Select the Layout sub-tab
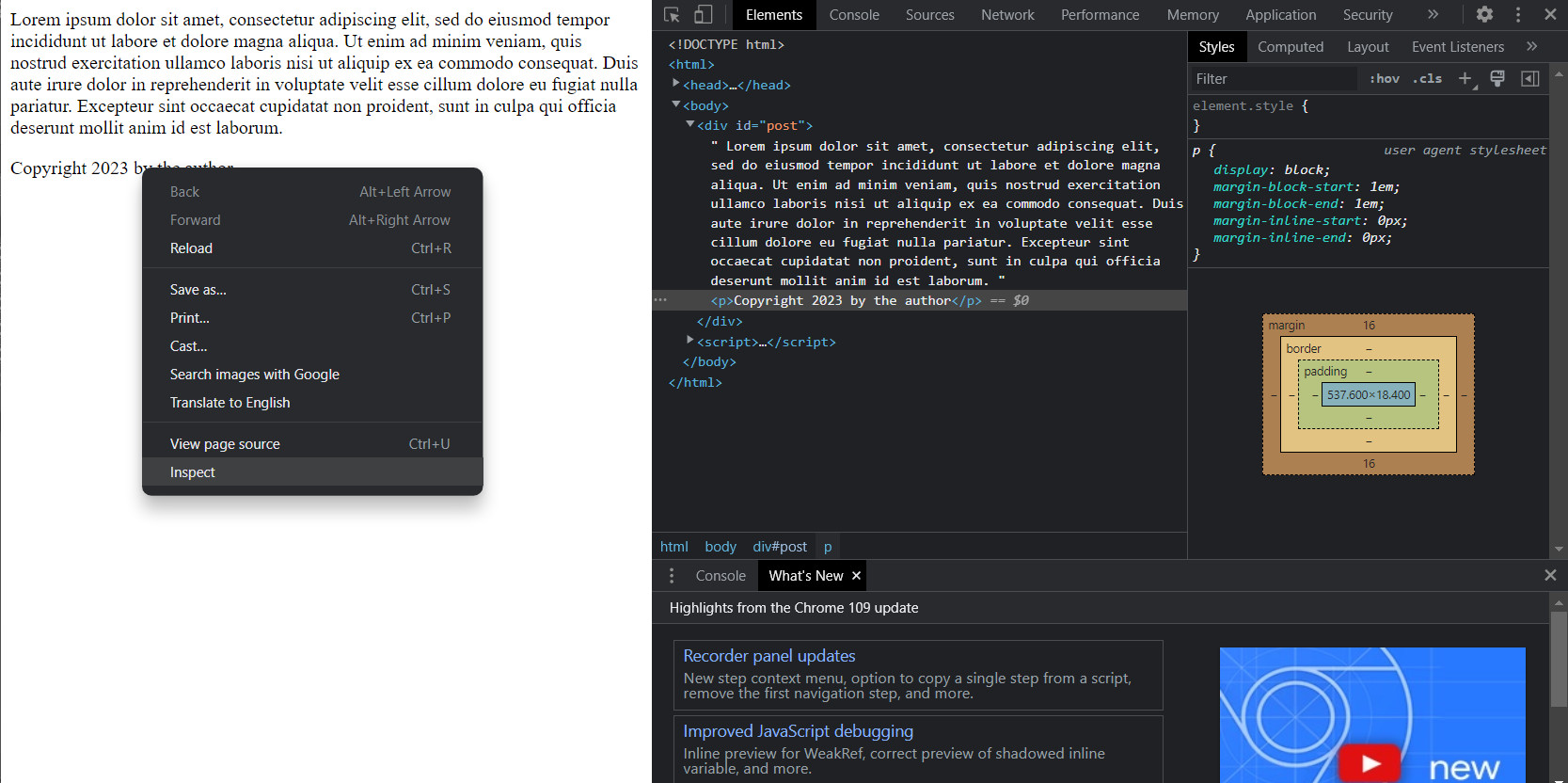1568x783 pixels. pos(1368,47)
